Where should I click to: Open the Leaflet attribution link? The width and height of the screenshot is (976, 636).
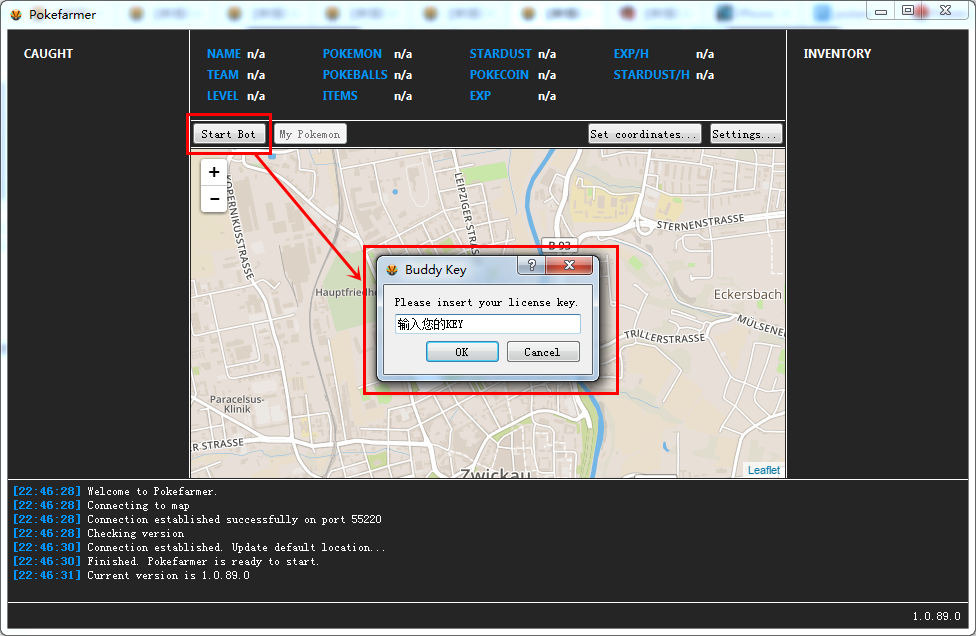[x=763, y=470]
